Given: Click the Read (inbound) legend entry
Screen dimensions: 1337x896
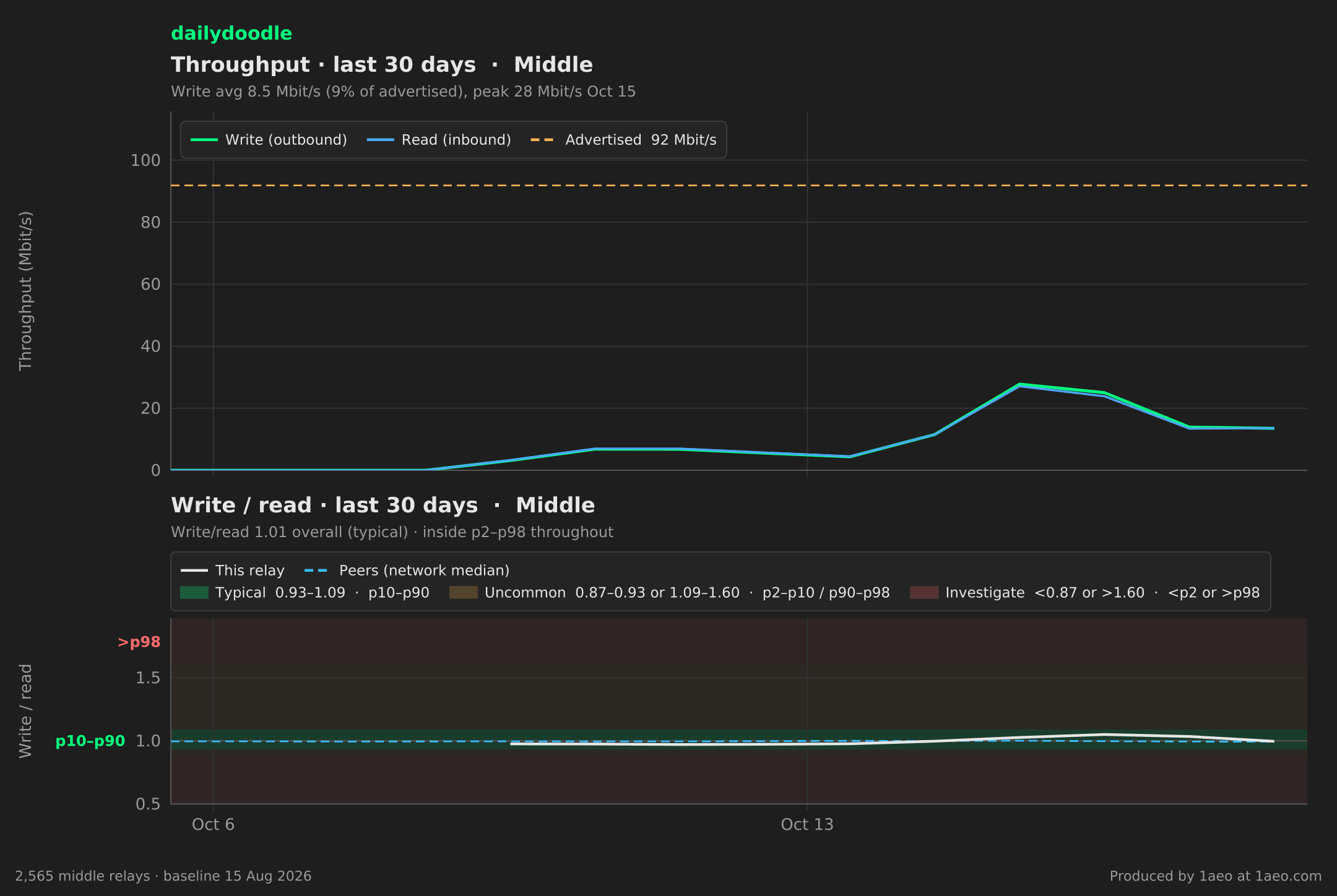Looking at the screenshot, I should pos(439,140).
